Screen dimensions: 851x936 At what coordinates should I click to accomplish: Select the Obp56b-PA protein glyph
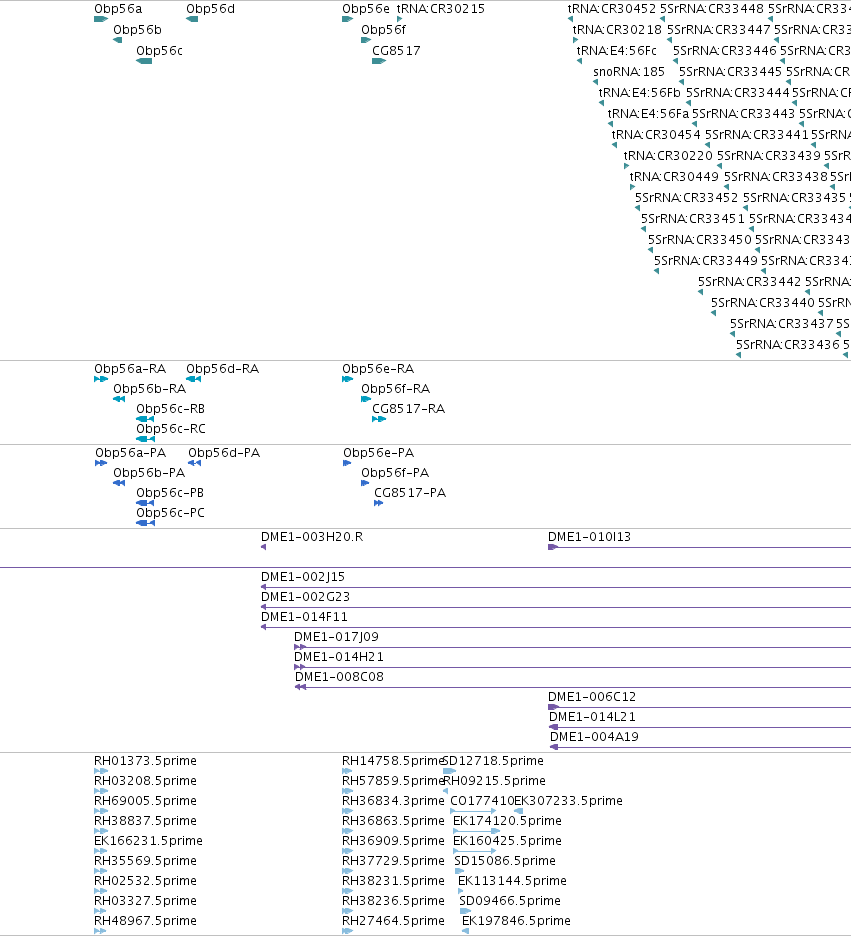coord(119,483)
